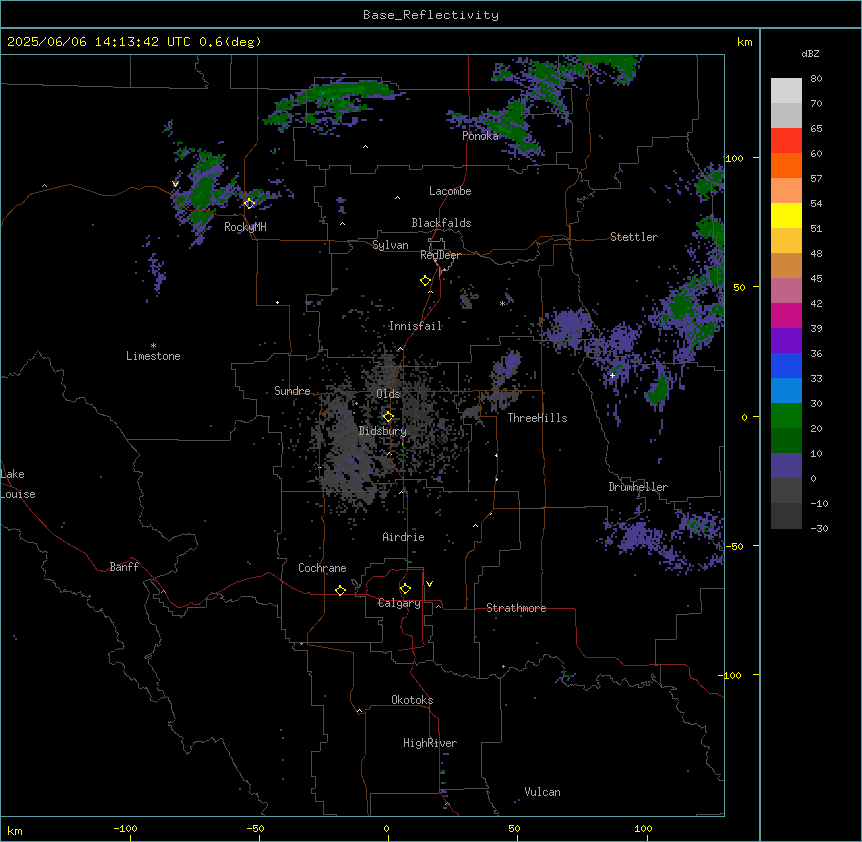The height and width of the screenshot is (842, 862).
Task: Click the Sundre town label
Action: (292, 391)
